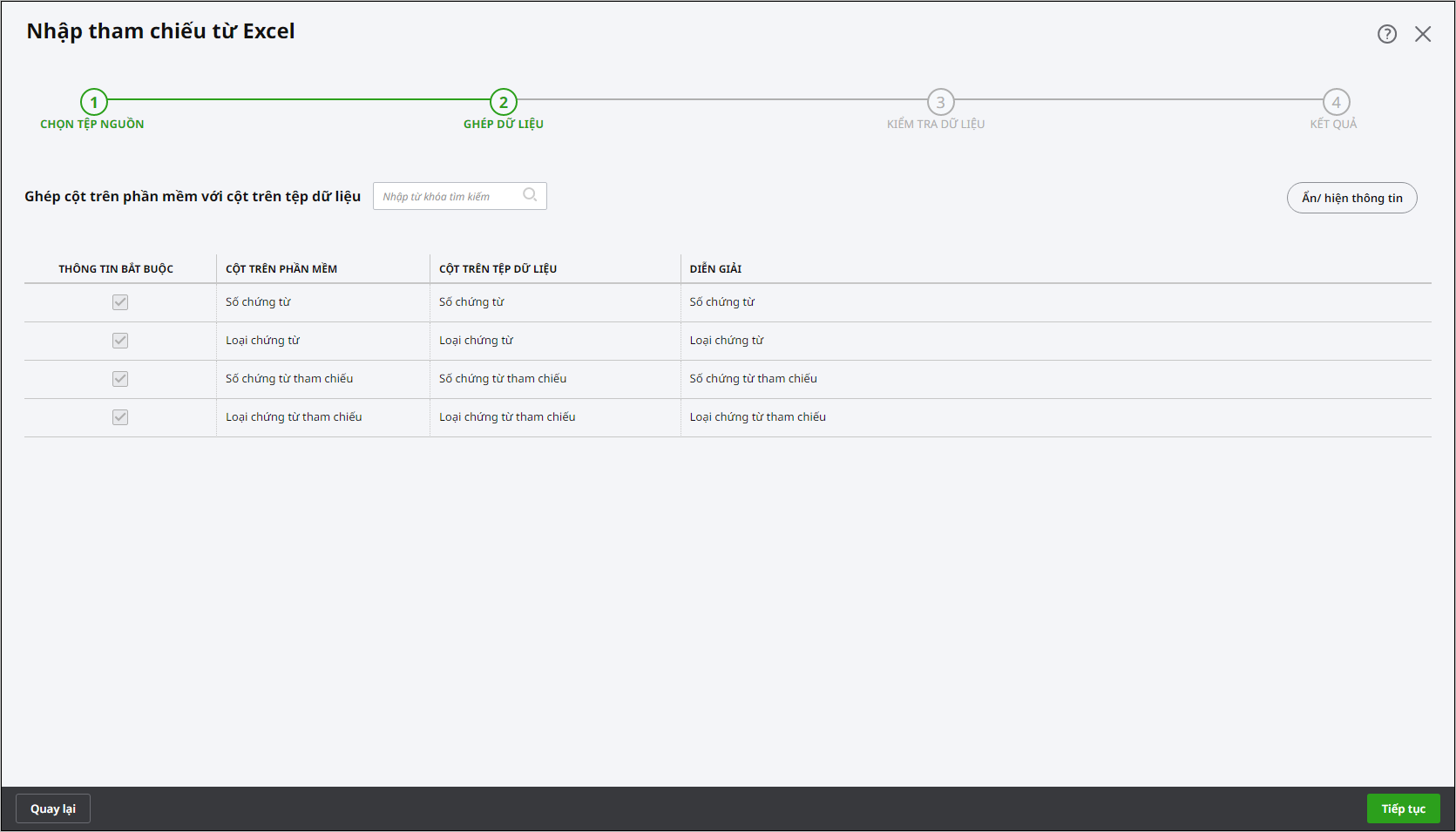Click the search magnifier icon

click(x=530, y=195)
